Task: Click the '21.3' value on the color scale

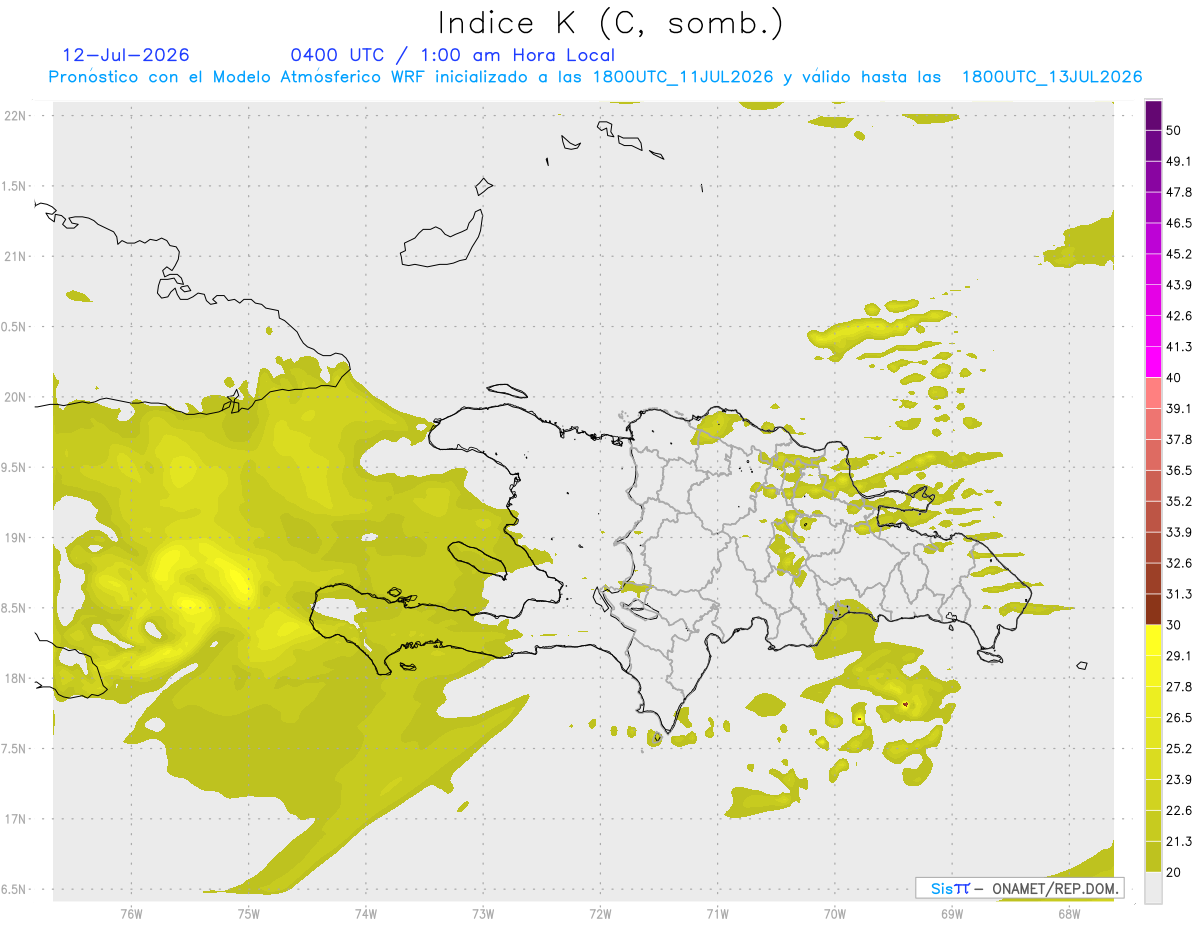Action: [x=1179, y=843]
